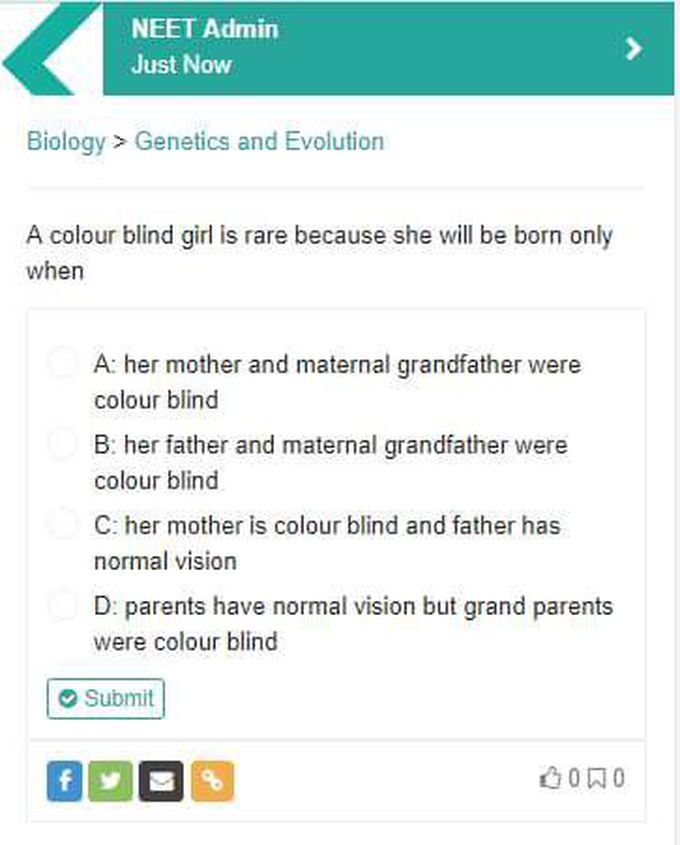
Task: Copy link with orange chain icon
Action: (212, 781)
